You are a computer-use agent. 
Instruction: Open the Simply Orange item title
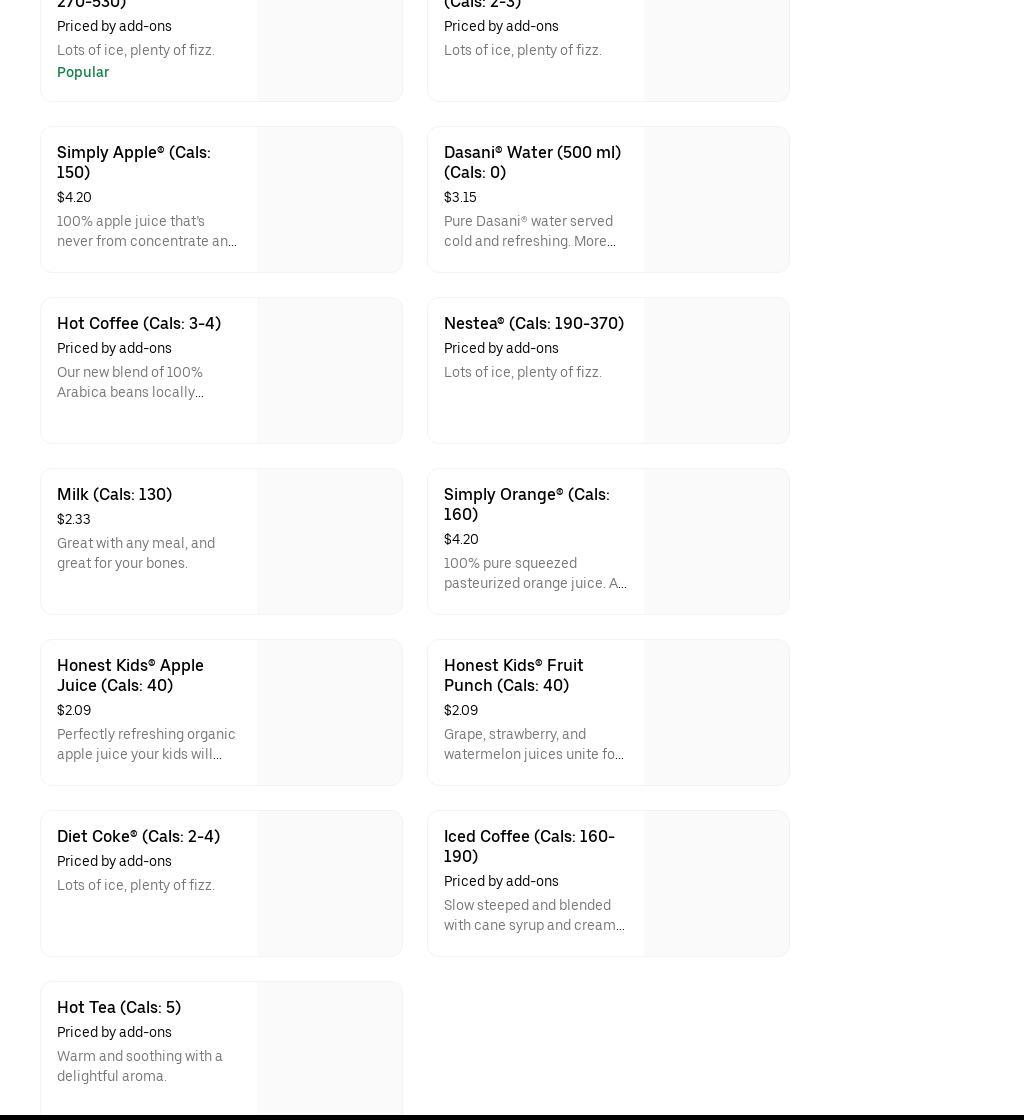pyautogui.click(x=526, y=504)
